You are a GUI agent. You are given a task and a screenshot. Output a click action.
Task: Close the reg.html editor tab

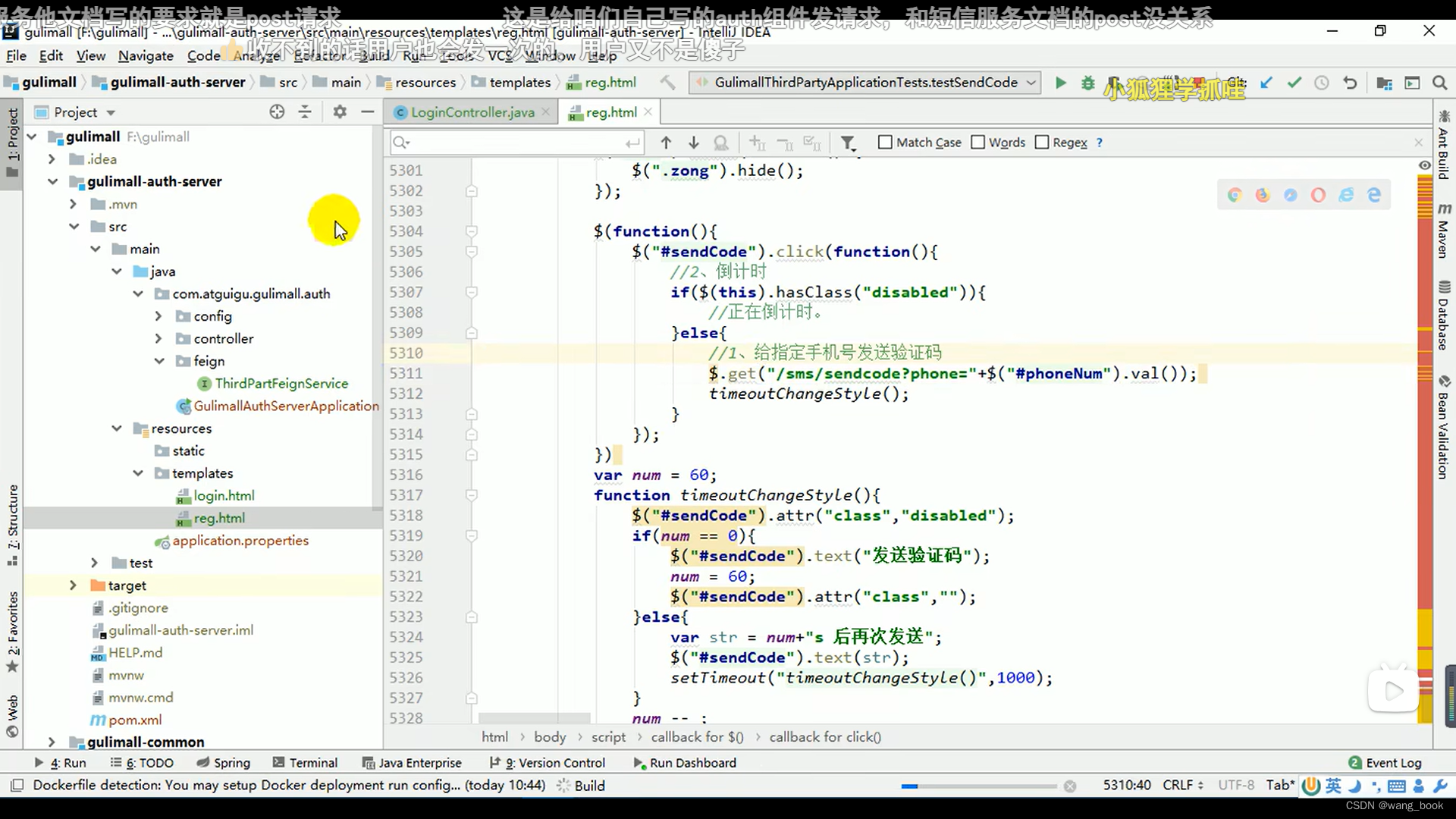click(648, 111)
